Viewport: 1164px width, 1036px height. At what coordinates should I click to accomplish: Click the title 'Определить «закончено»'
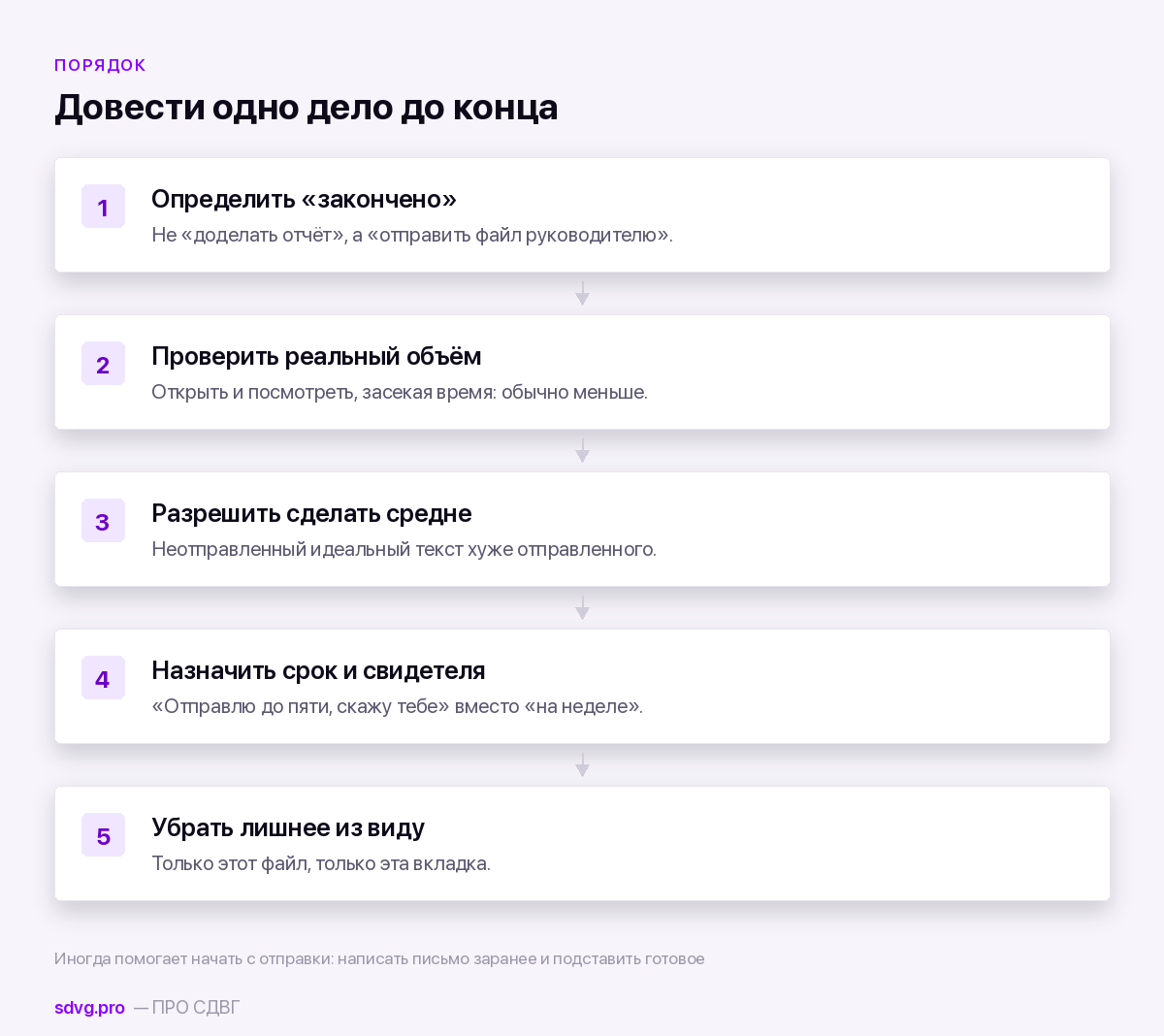pos(304,199)
